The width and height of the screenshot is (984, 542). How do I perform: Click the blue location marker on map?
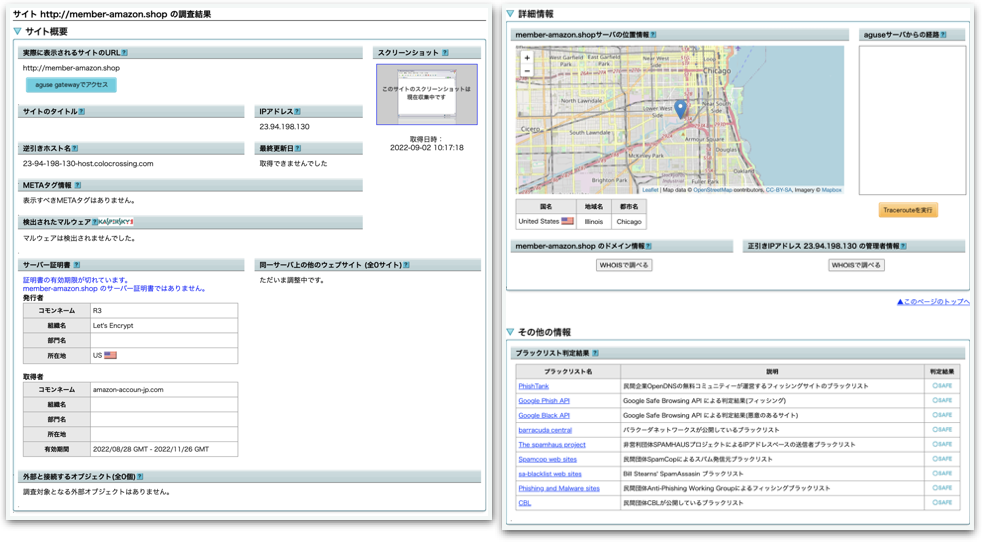point(680,109)
